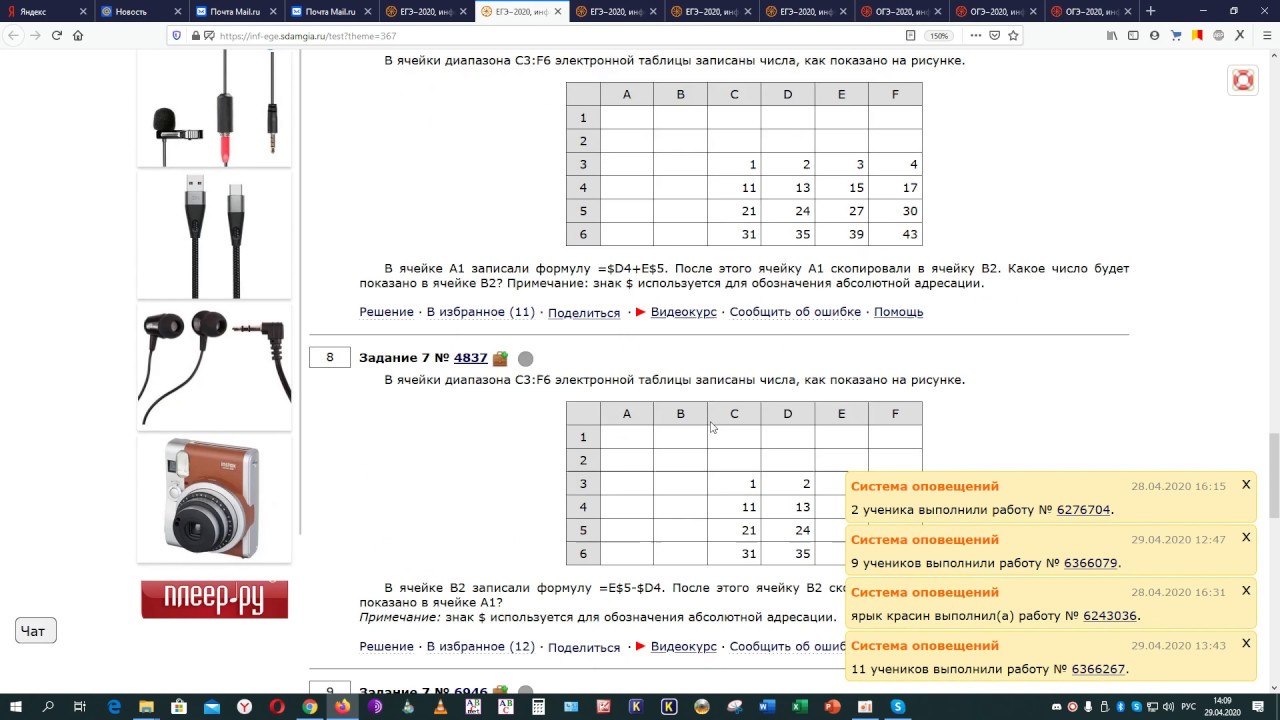The height and width of the screenshot is (720, 1280).
Task: Open Chrome from the taskbar
Action: [310, 707]
